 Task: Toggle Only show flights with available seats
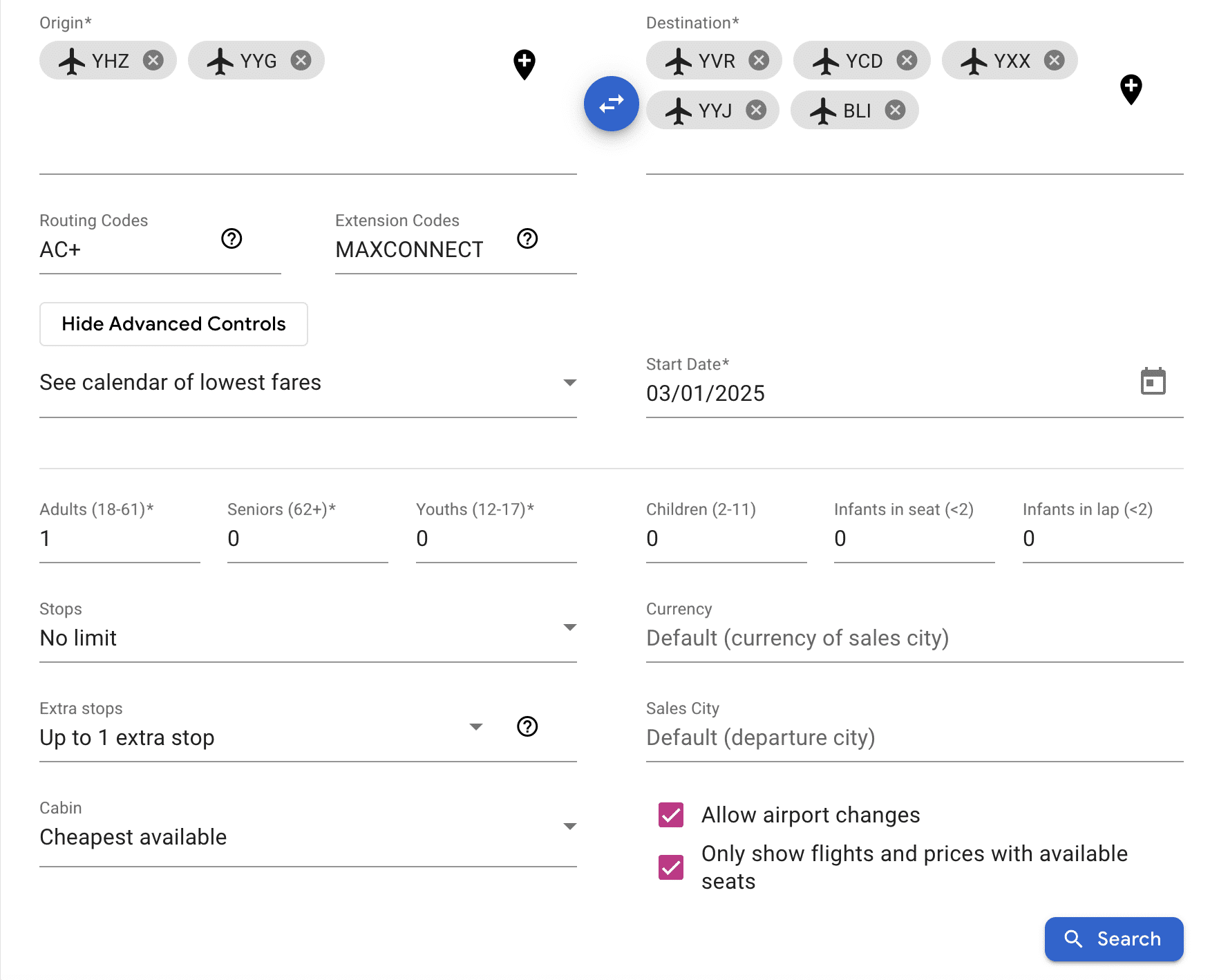tap(671, 867)
